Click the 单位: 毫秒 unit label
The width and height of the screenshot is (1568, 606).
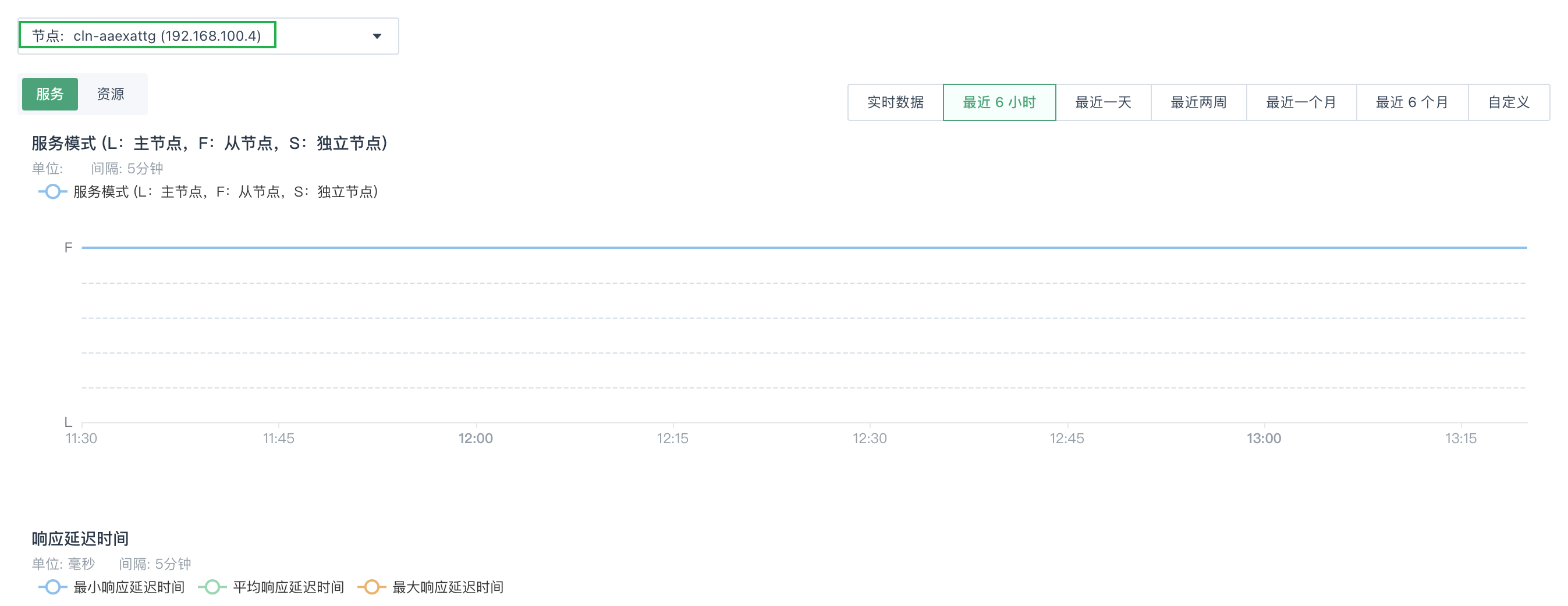click(63, 564)
